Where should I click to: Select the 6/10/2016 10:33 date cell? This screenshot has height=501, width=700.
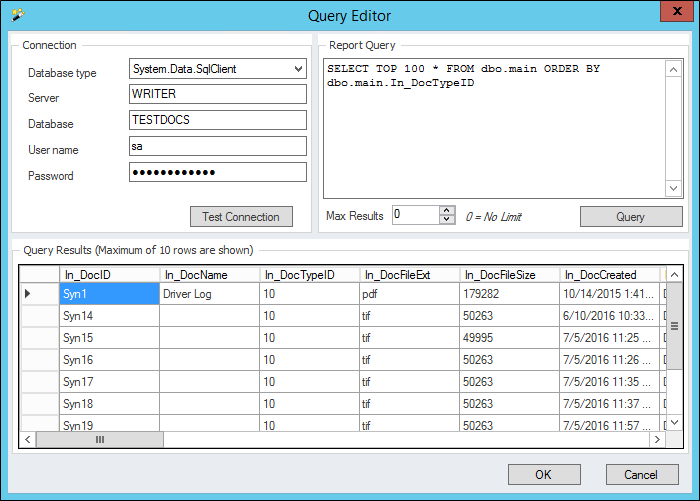[609, 316]
